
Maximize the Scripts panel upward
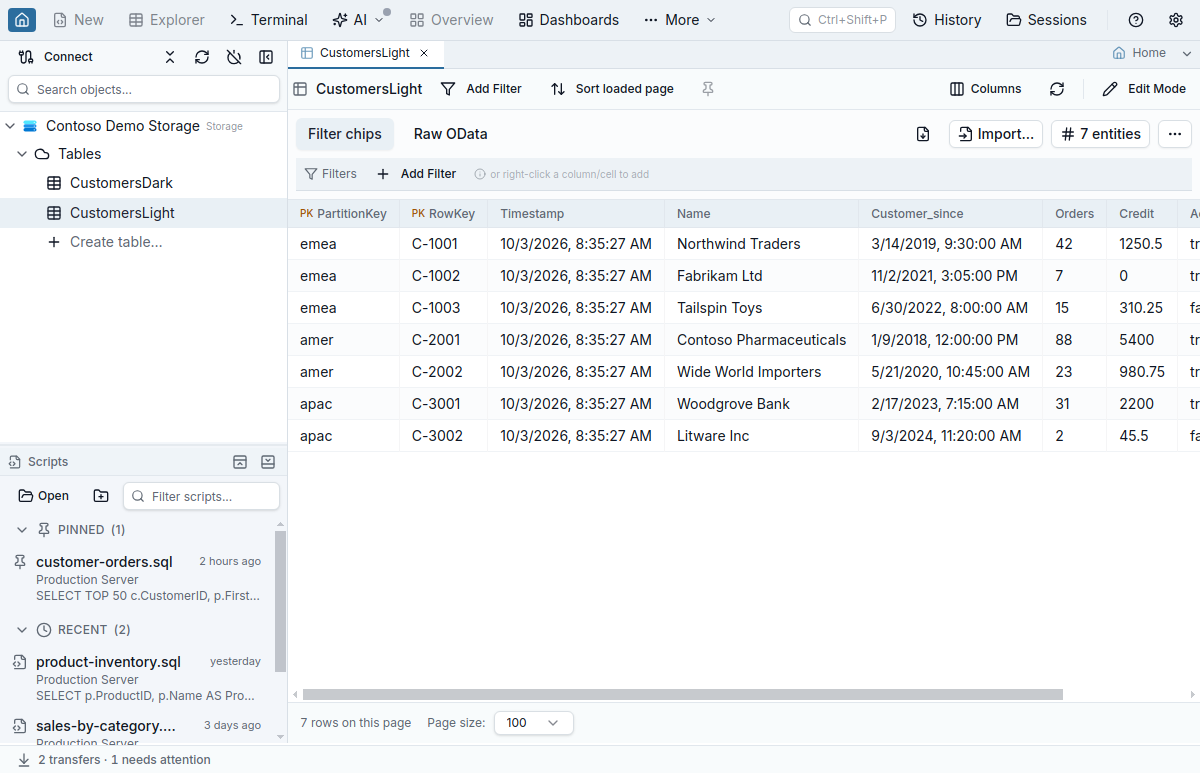pyautogui.click(x=240, y=462)
